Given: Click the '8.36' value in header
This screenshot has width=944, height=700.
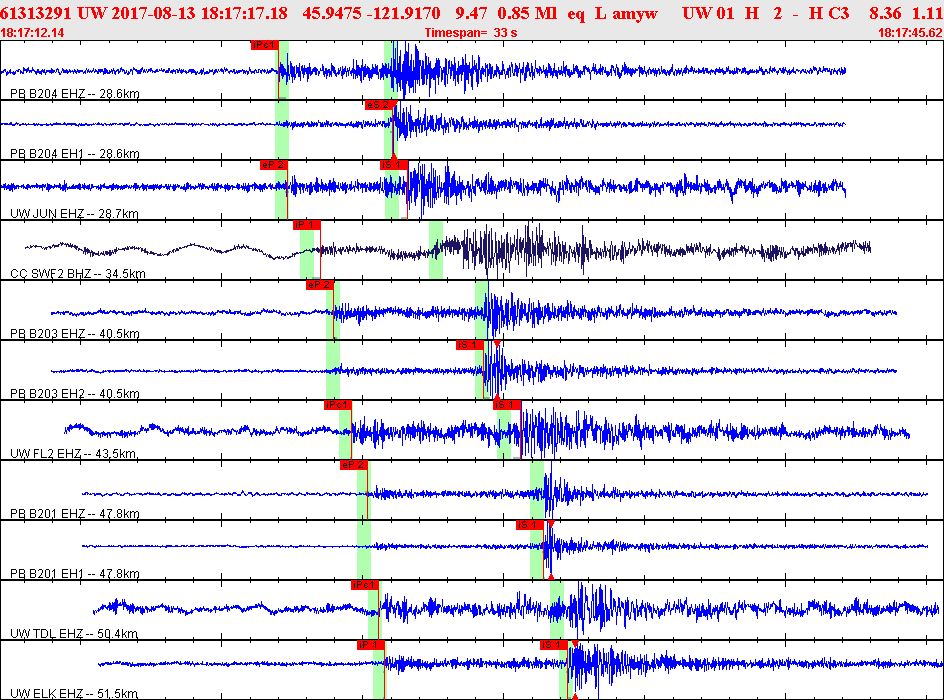Looking at the screenshot, I should pyautogui.click(x=885, y=13).
